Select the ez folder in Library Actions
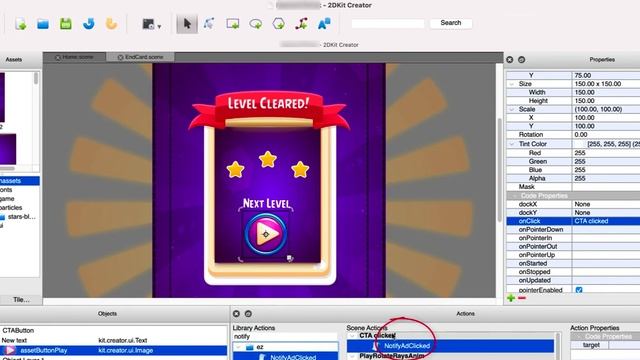The image size is (640, 360). (260, 347)
